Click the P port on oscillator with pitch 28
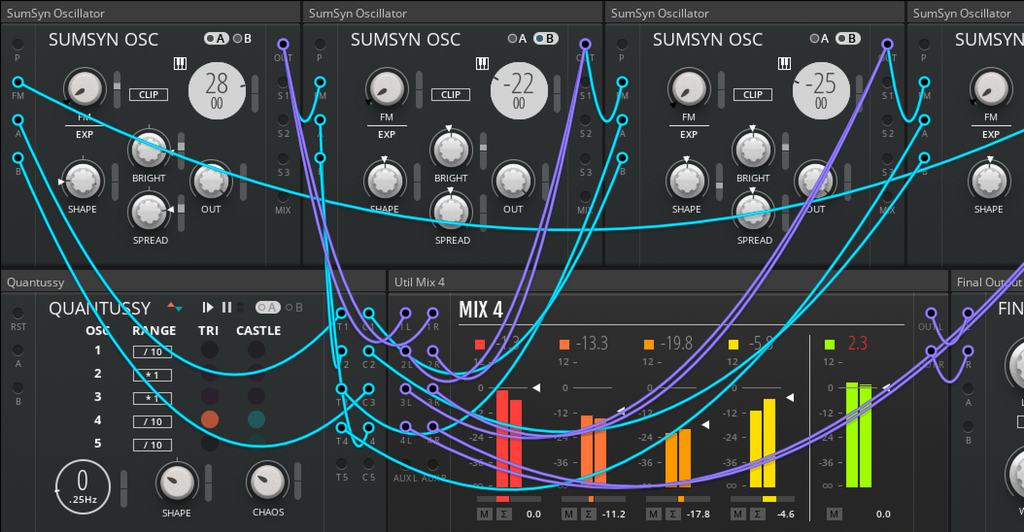Viewport: 1024px width, 532px height. (18, 44)
